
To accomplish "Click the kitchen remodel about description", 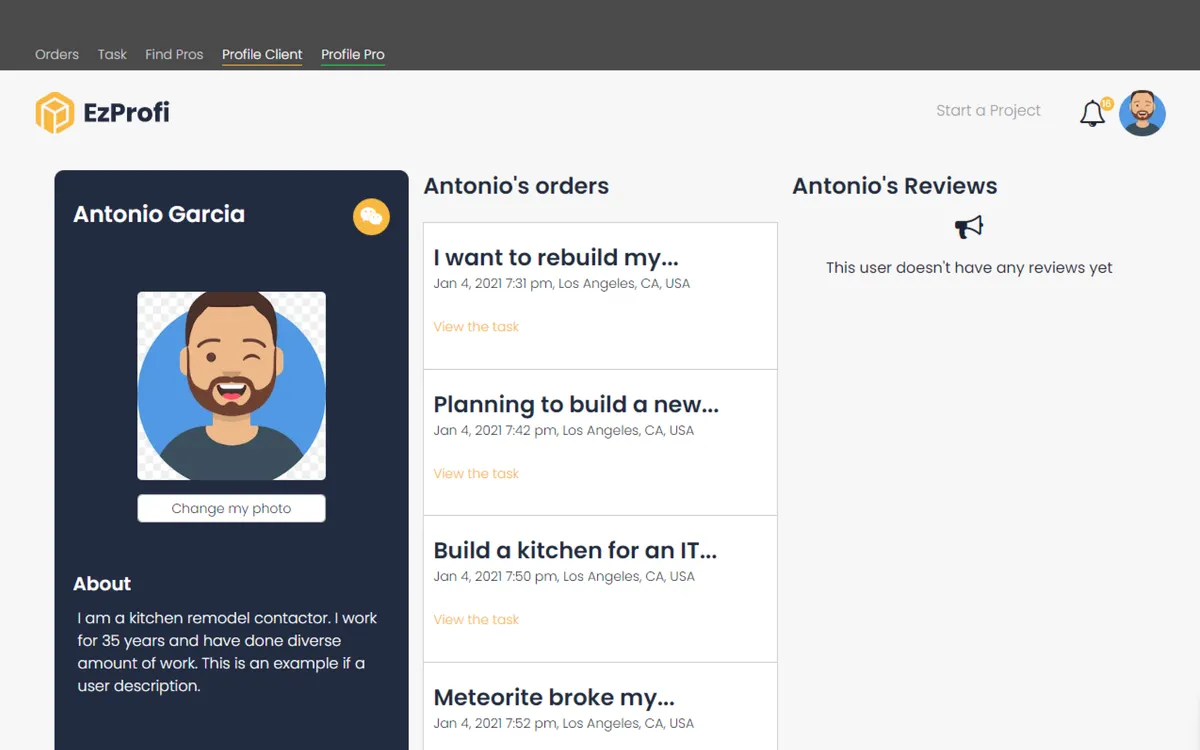I will tap(228, 652).
